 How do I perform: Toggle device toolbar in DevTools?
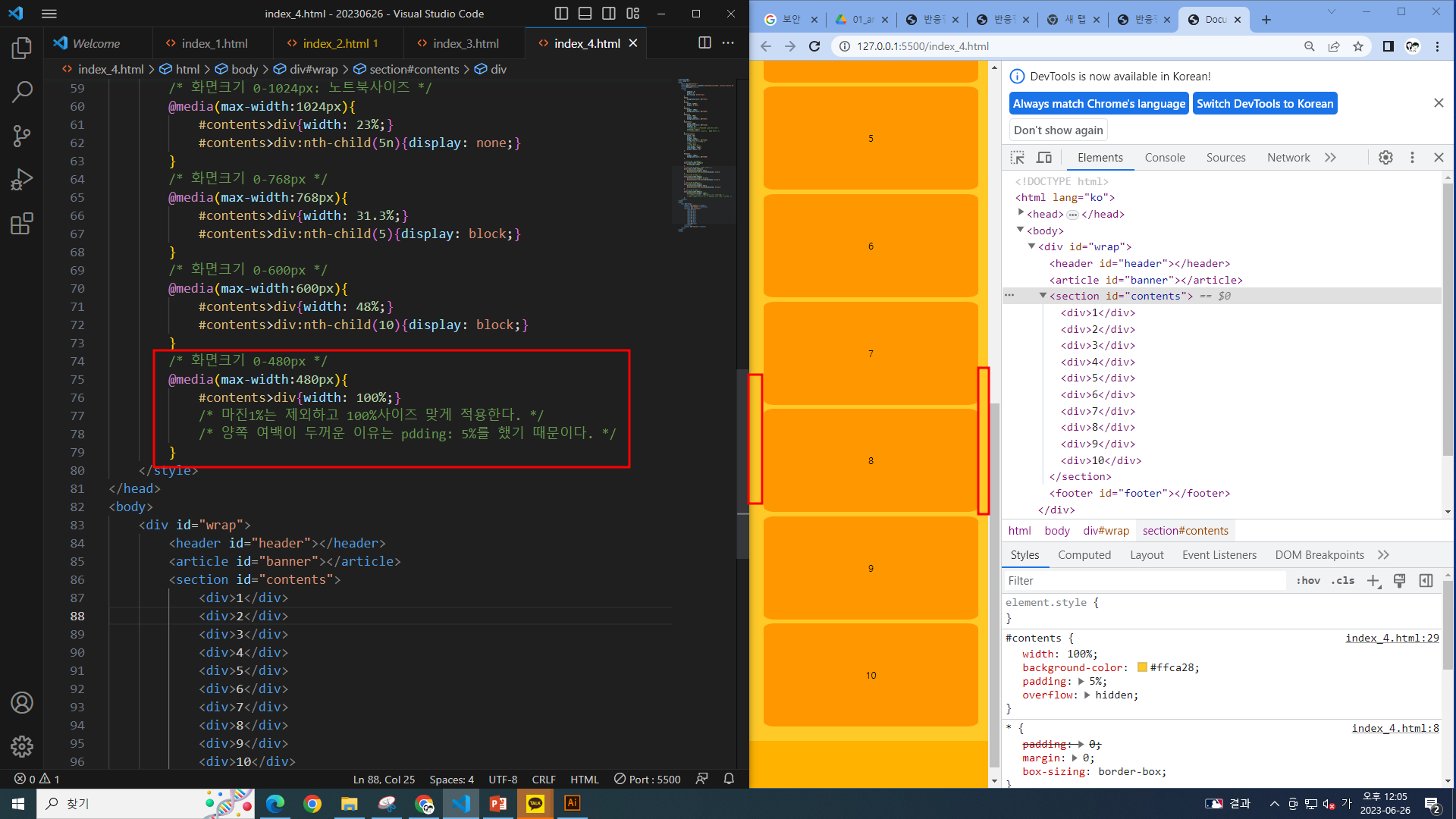1044,158
